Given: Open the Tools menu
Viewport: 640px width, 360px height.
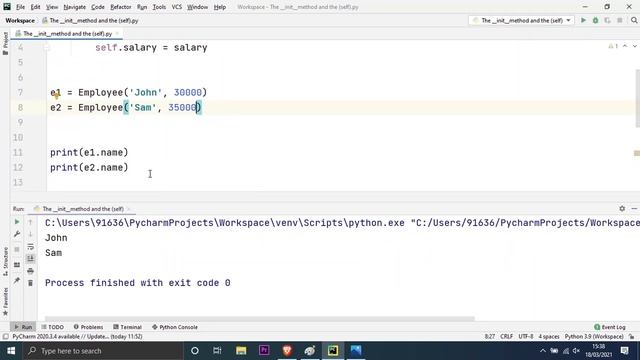Looking at the screenshot, I should point(159,7).
